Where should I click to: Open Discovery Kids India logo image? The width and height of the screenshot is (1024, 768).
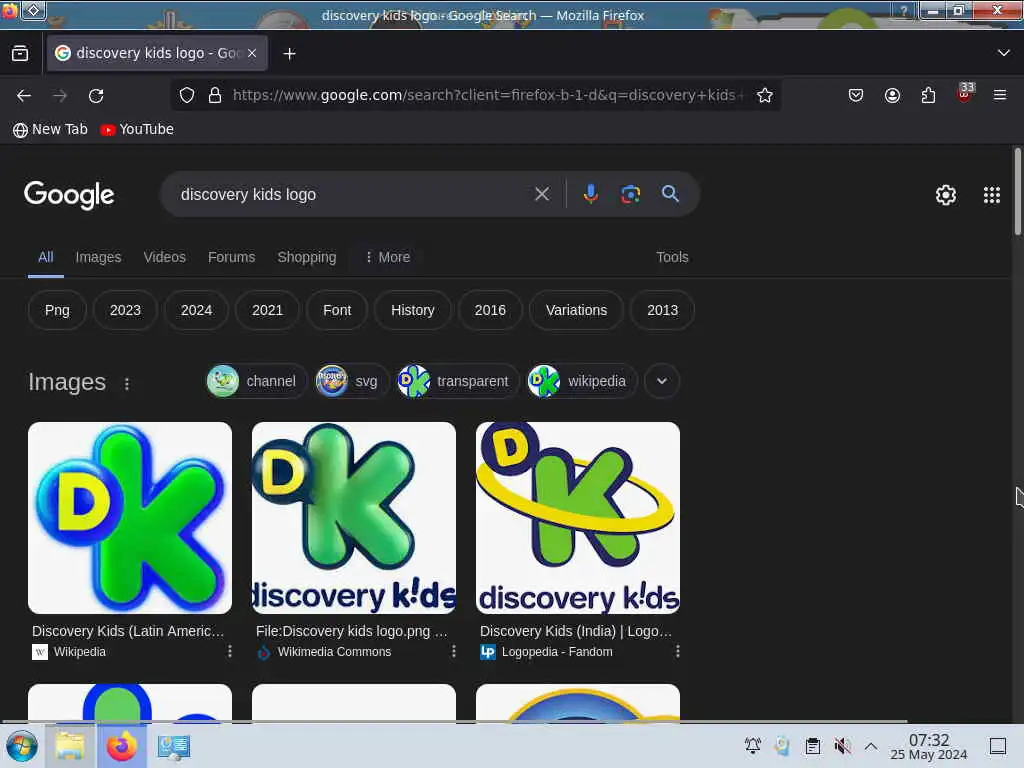tap(578, 518)
